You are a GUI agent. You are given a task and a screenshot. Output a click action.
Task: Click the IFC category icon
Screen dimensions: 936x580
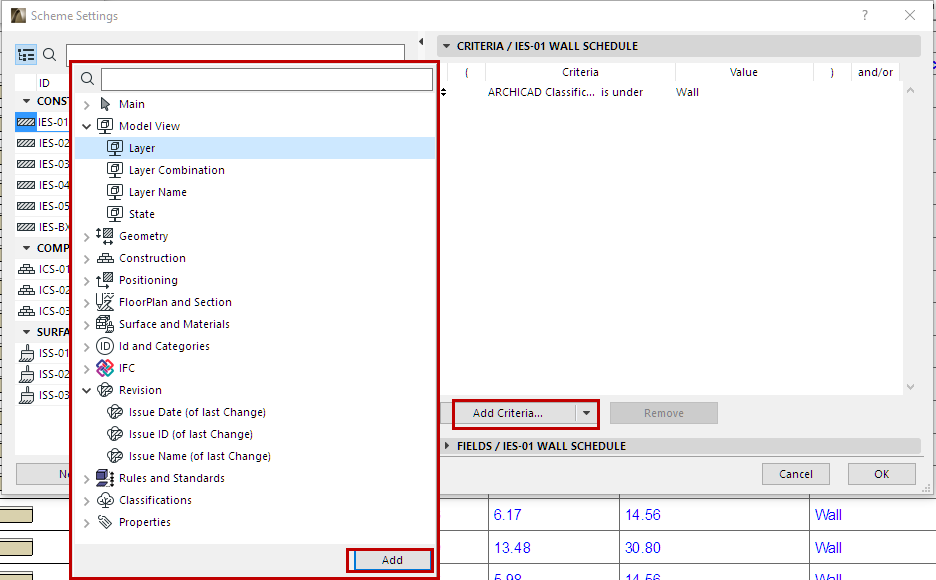105,368
